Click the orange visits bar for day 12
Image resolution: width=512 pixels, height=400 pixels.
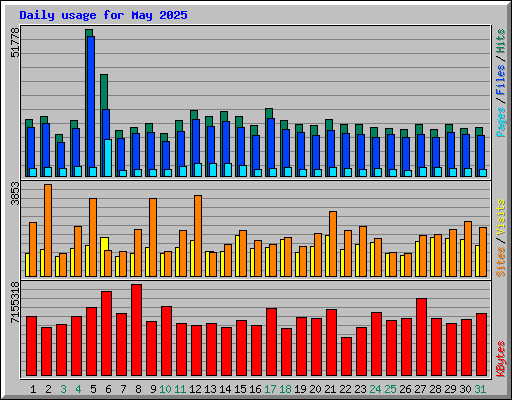[198, 236]
